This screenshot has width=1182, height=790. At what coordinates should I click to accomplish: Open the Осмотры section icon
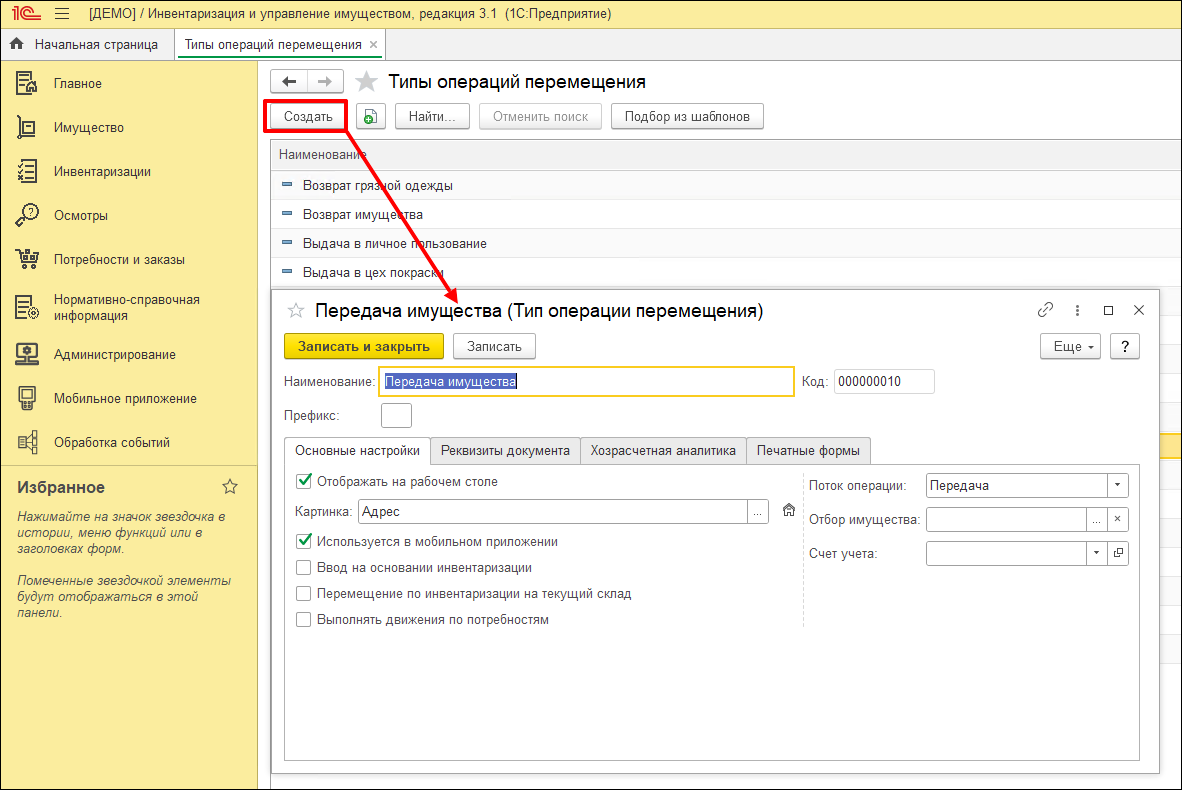(26, 216)
